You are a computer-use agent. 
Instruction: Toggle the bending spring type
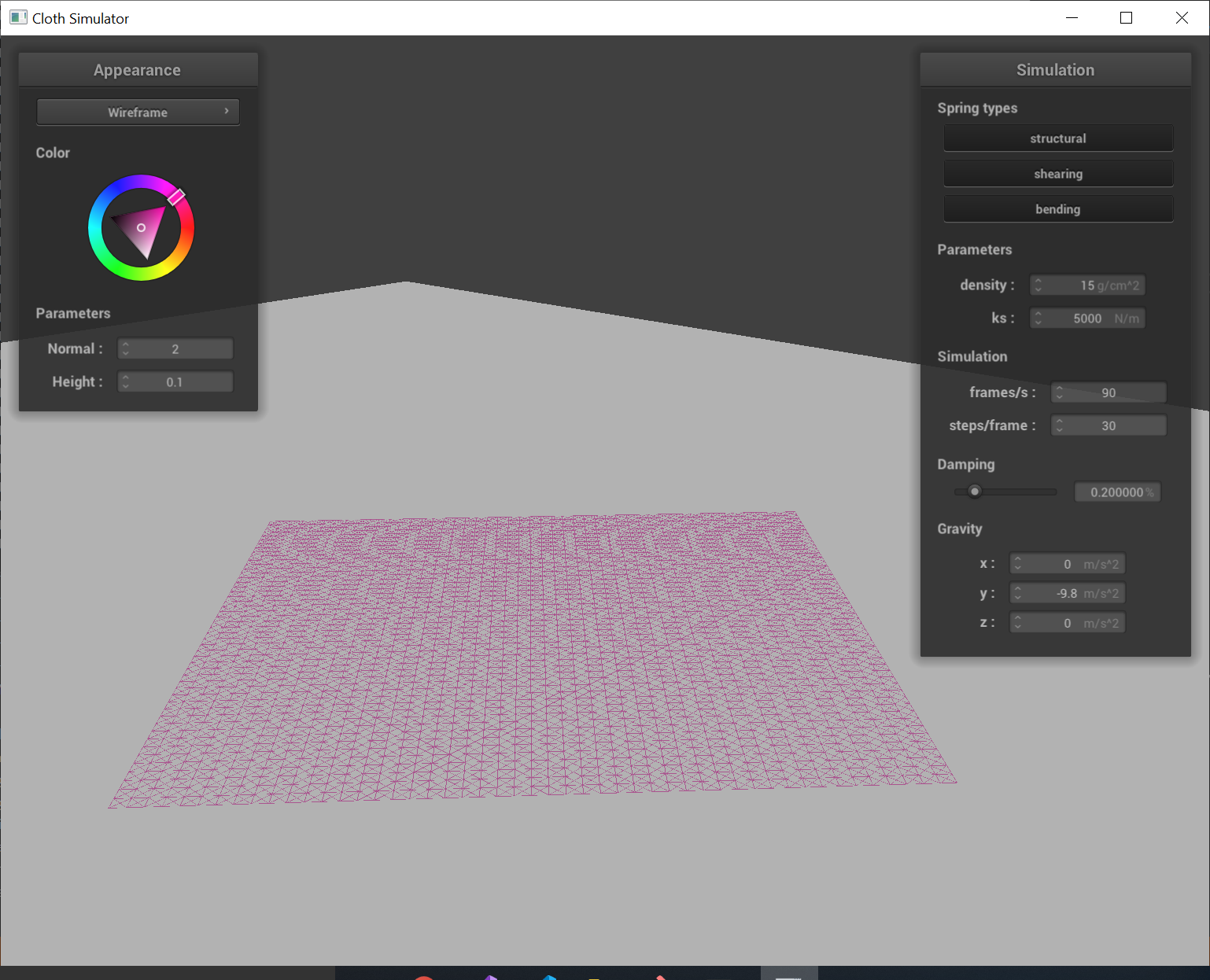pyautogui.click(x=1058, y=209)
